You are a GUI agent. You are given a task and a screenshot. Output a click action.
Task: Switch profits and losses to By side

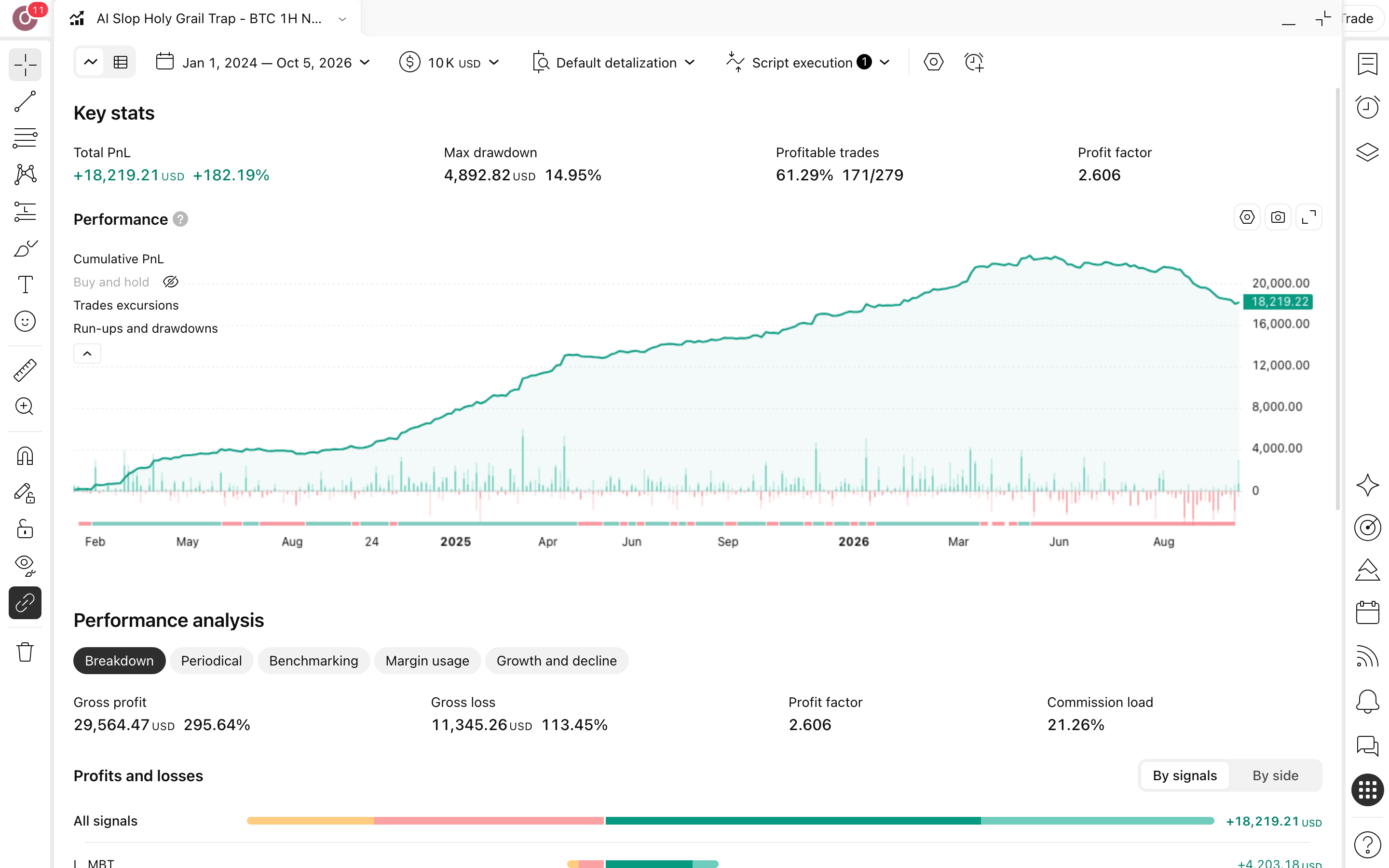(1275, 775)
